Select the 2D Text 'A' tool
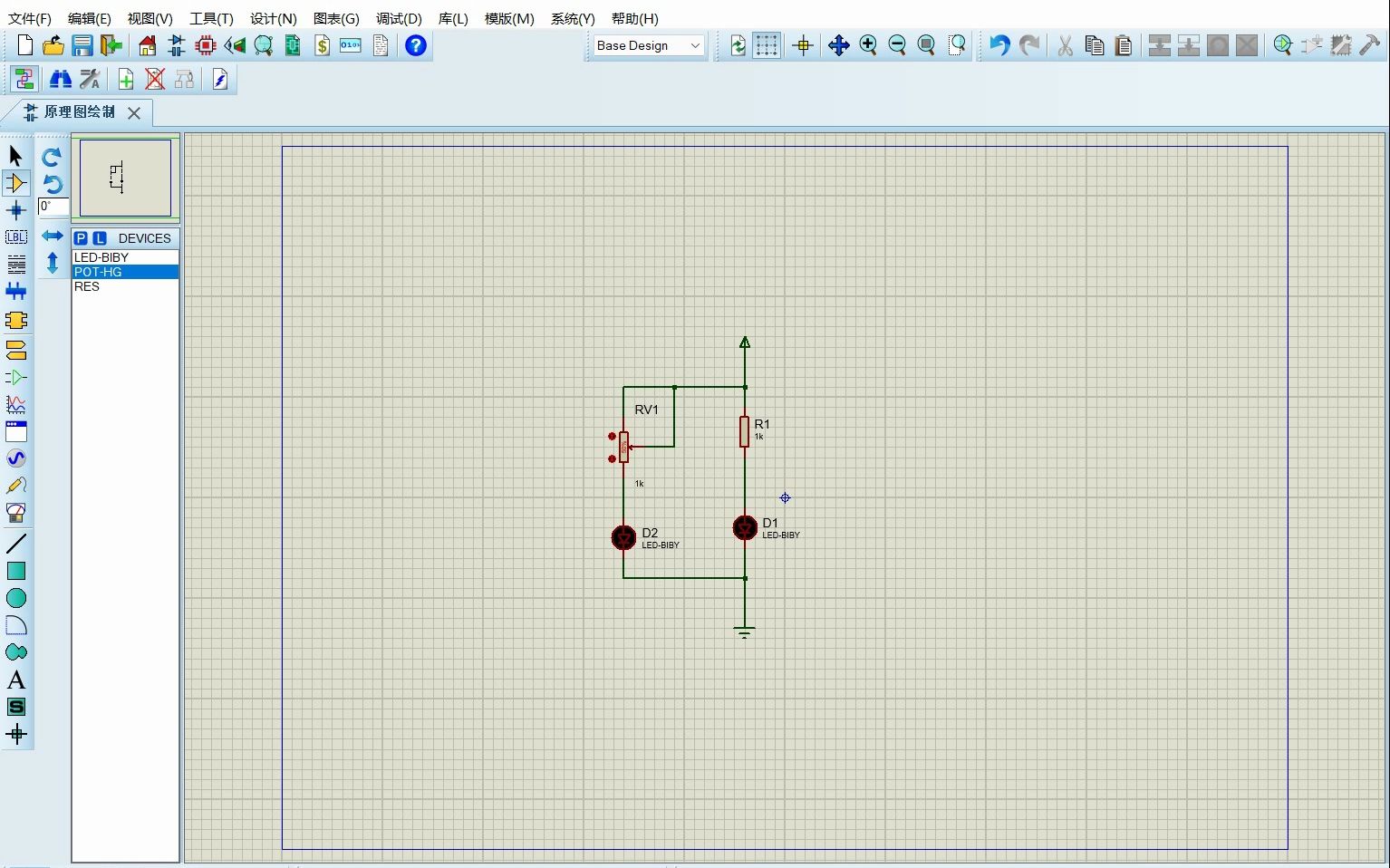The width and height of the screenshot is (1390, 868). 15,680
